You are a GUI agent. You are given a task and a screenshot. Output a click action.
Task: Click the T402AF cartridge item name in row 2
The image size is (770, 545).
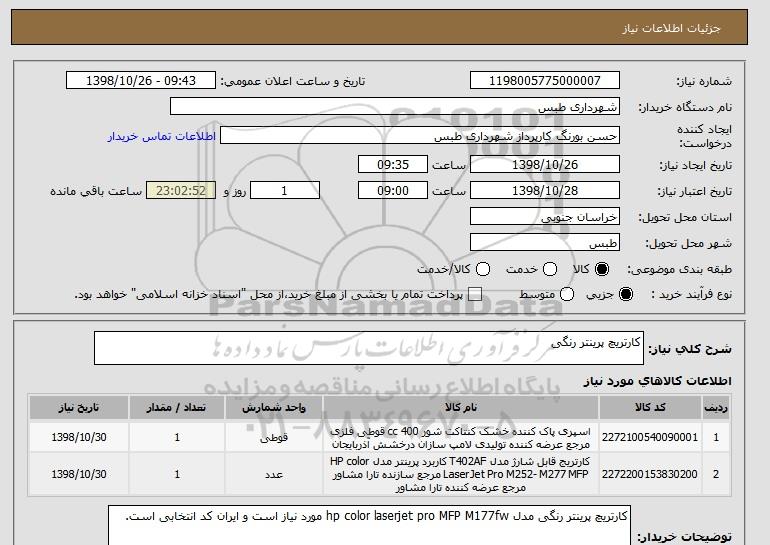[x=461, y=474]
